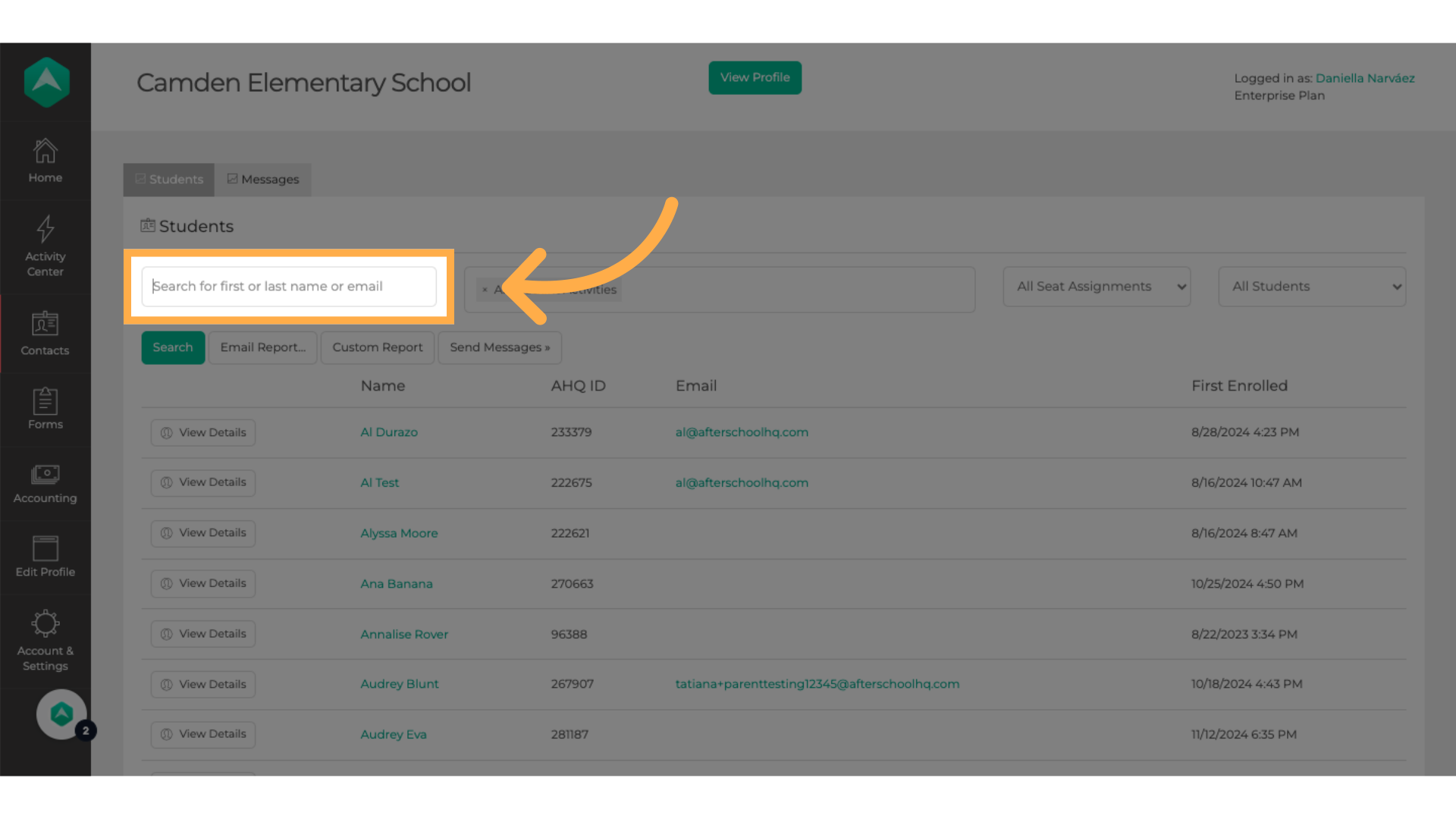Expand the All Seat Assignments dropdown
The width and height of the screenshot is (1456, 819).
coord(1096,287)
